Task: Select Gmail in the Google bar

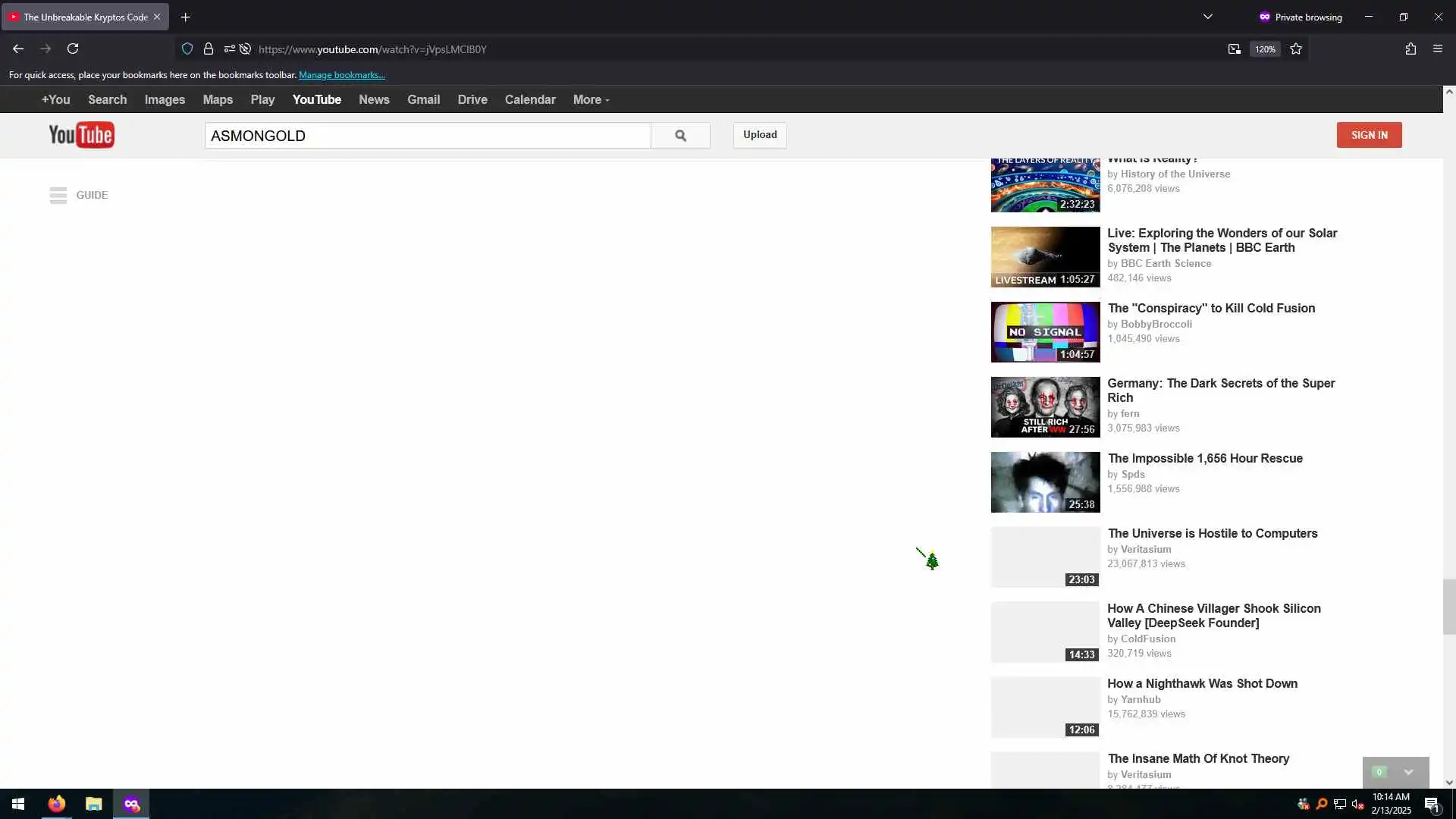Action: [x=423, y=100]
